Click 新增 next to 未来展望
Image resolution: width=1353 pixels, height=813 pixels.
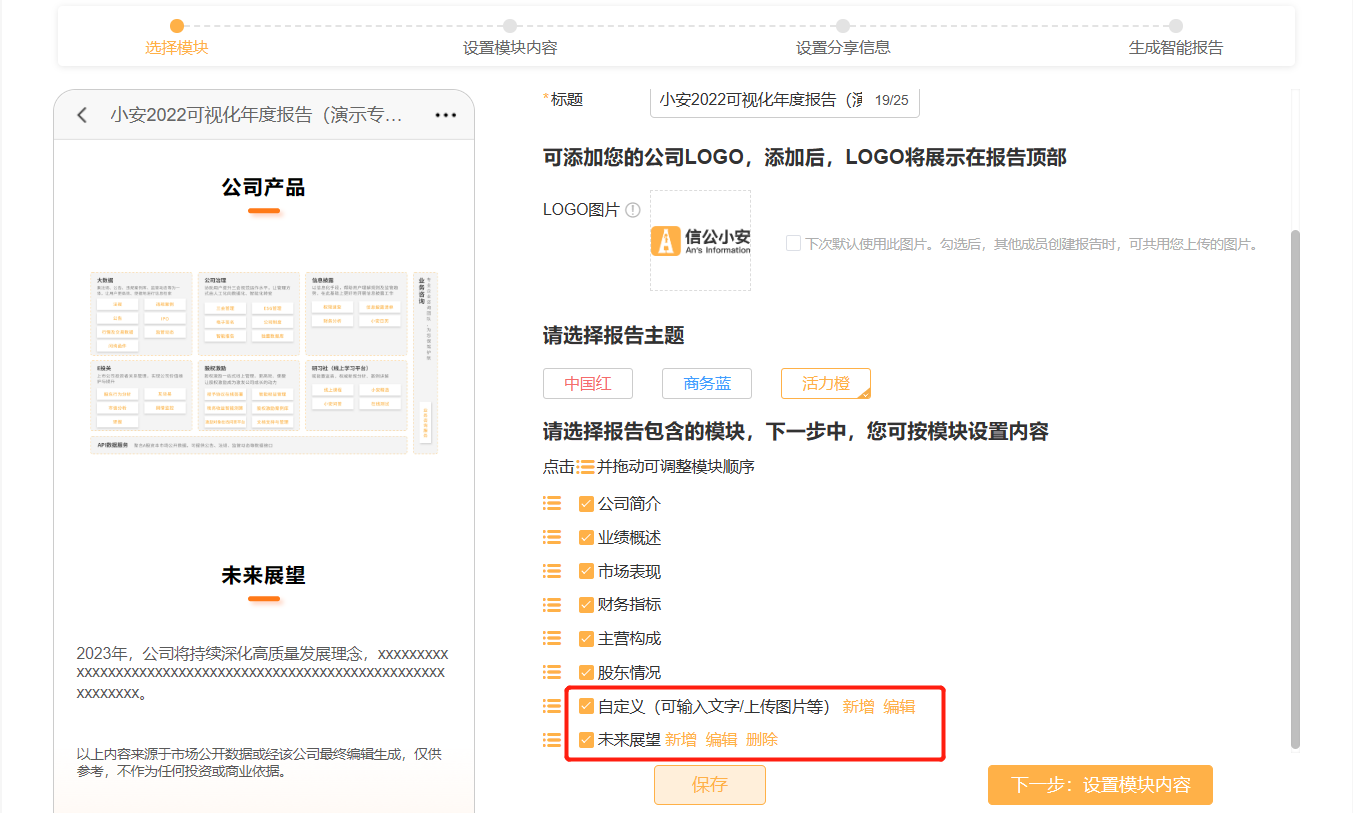681,740
